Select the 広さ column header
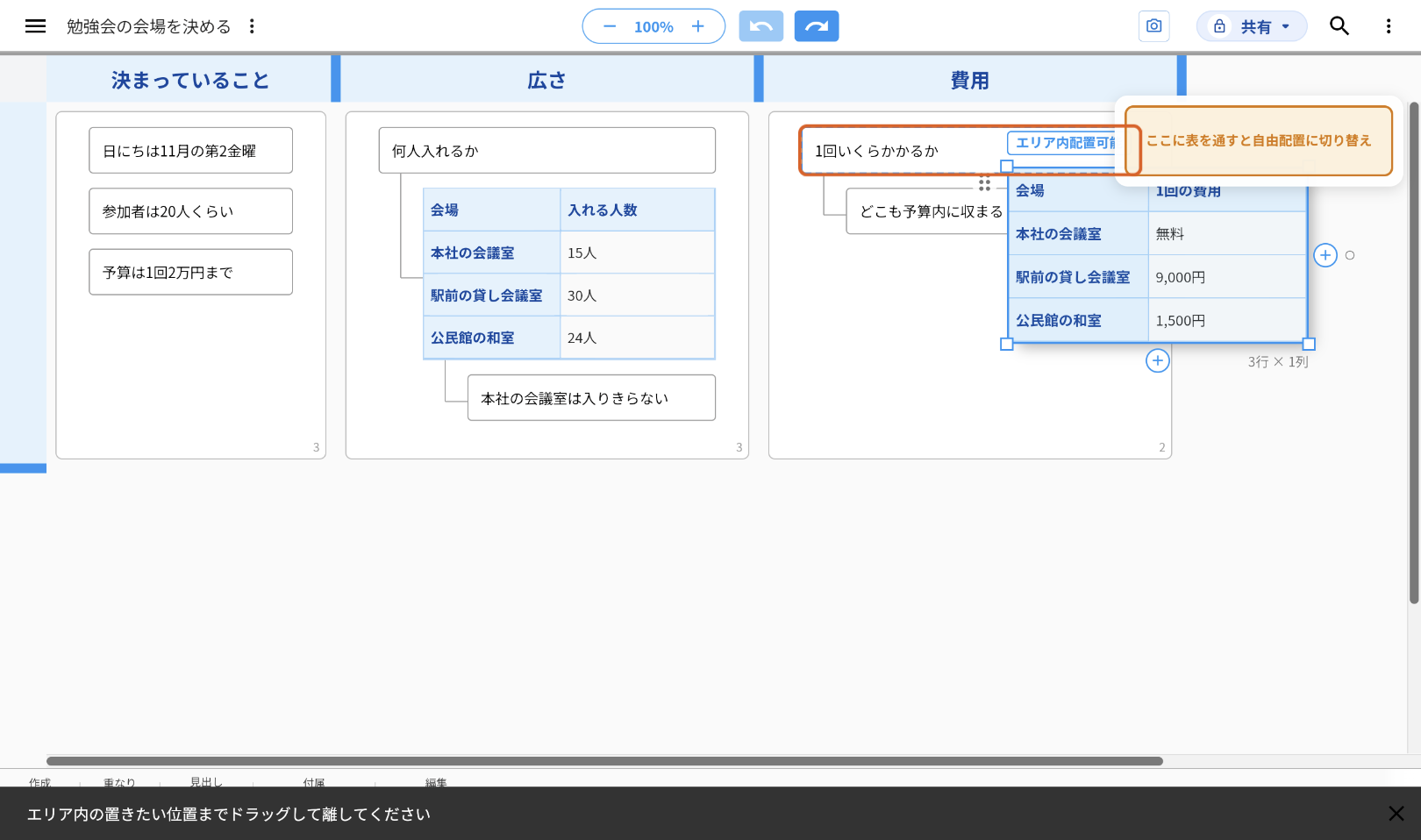 [x=547, y=80]
